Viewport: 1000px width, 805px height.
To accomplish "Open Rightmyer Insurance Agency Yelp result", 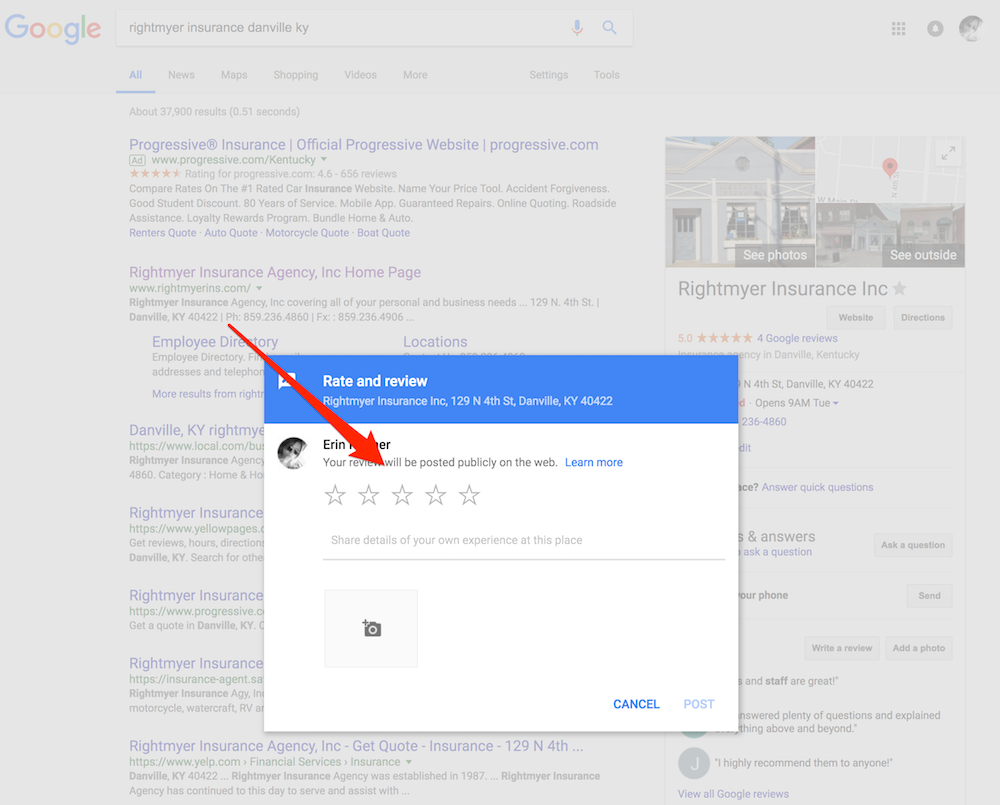I will coord(356,746).
